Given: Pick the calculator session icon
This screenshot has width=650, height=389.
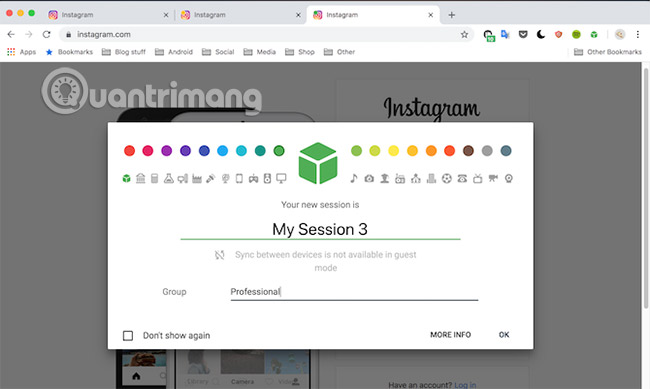Looking at the screenshot, I should [x=154, y=179].
